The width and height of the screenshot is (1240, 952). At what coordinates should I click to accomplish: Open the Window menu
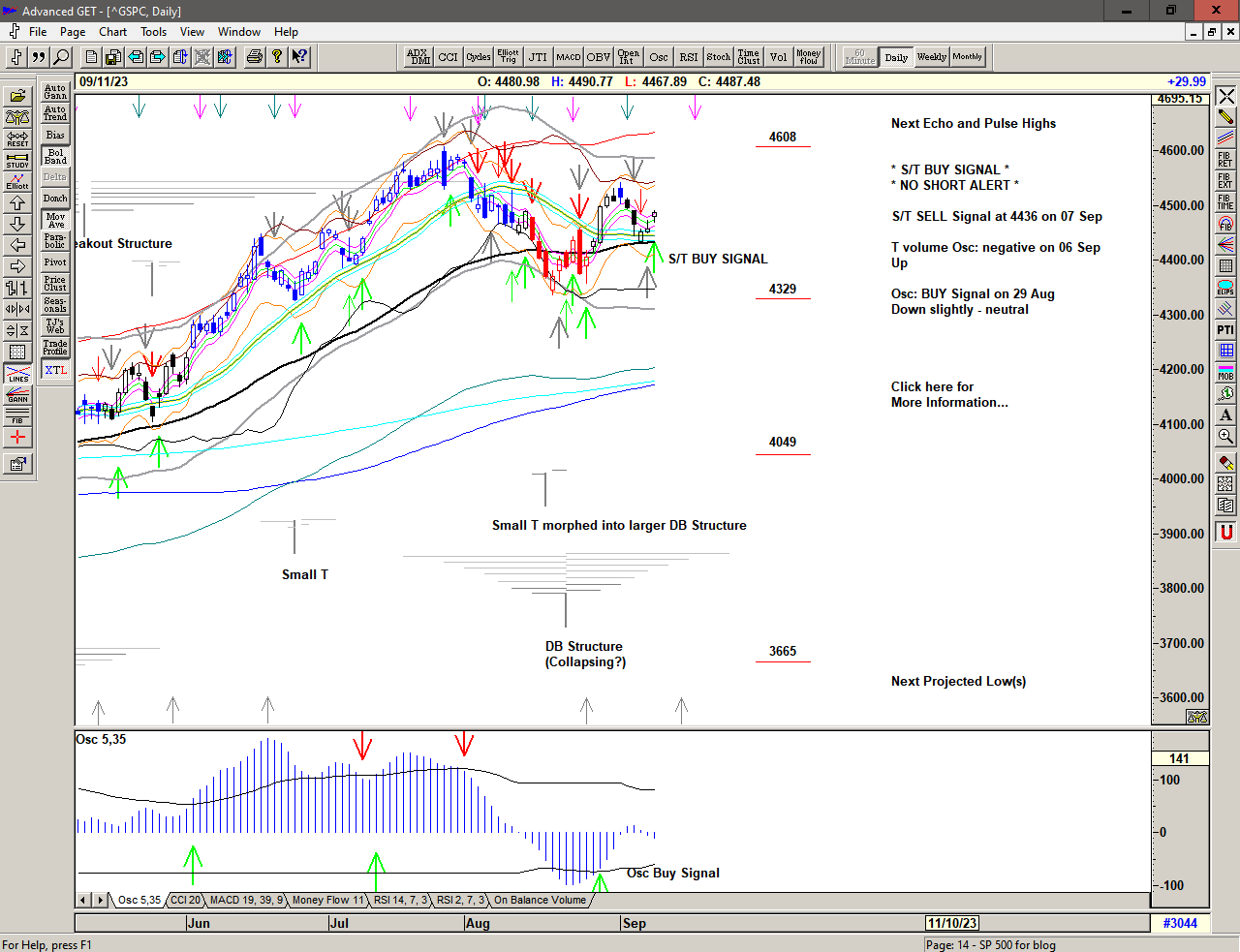pos(238,32)
